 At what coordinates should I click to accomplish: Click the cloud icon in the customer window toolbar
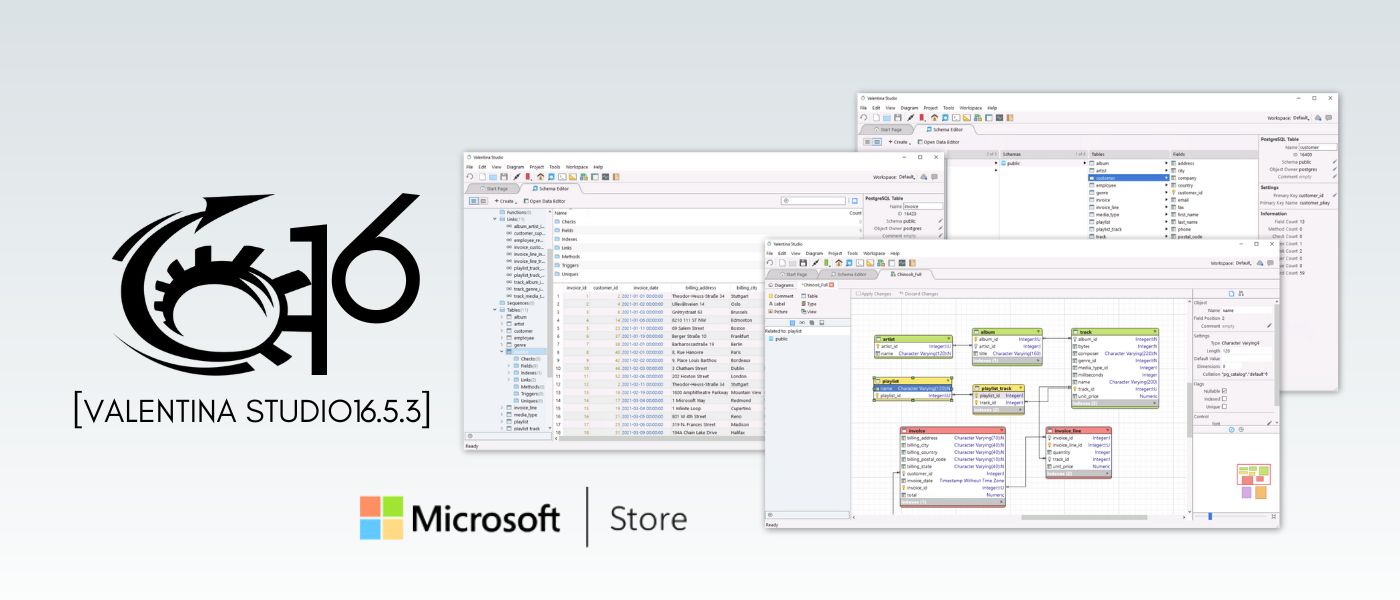(x=1318, y=118)
